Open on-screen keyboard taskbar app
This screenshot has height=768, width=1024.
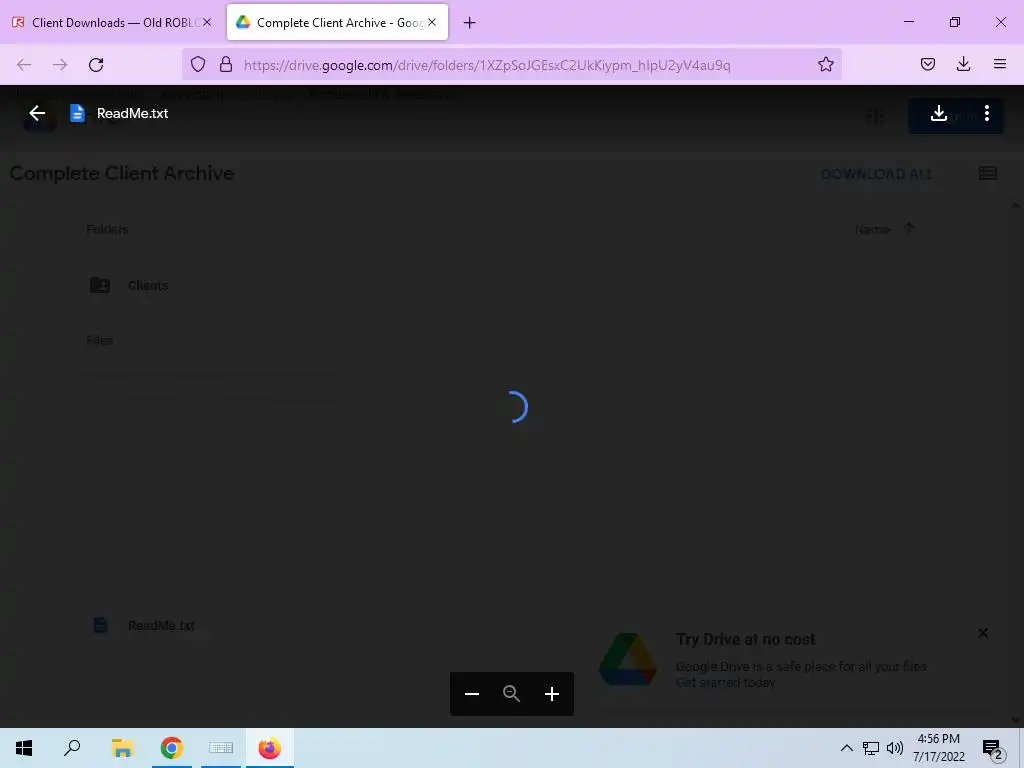tap(221, 748)
